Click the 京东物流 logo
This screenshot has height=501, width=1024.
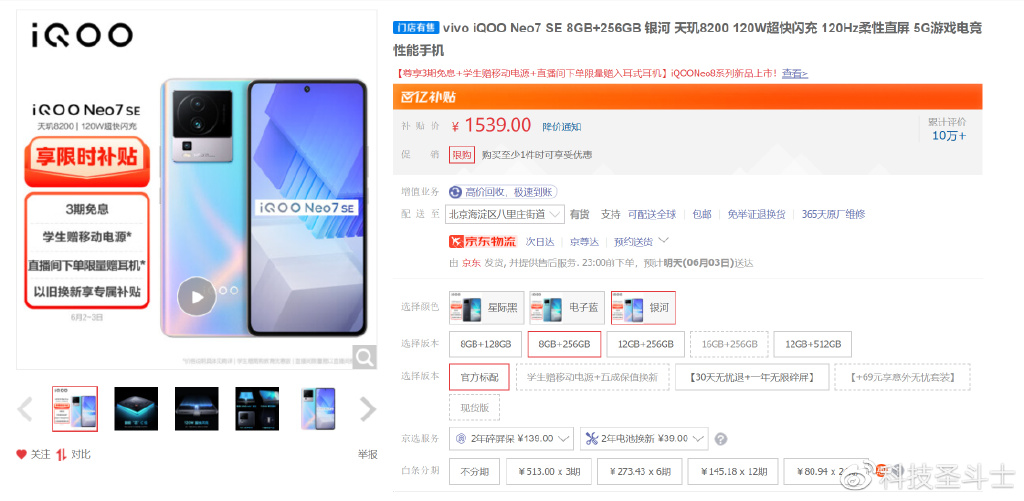(x=483, y=241)
